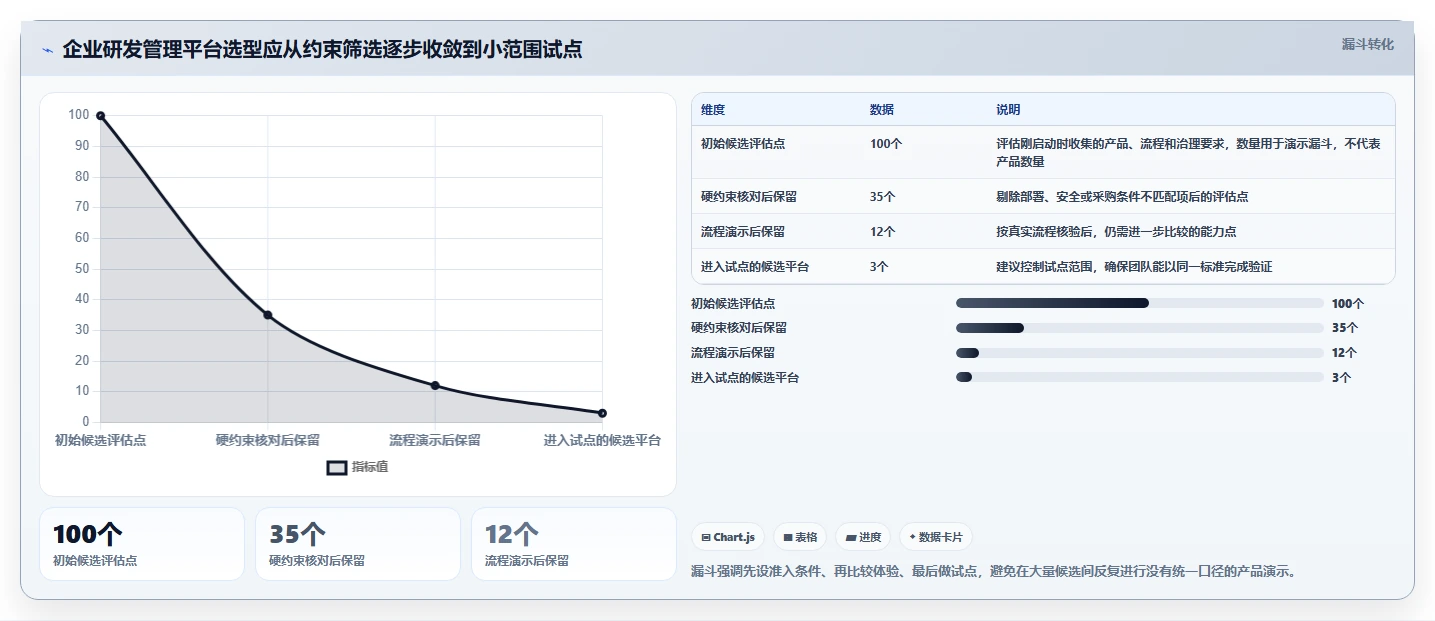This screenshot has height=621, width=1435.
Task: Click y-axis tick label 50
Action: point(82,269)
